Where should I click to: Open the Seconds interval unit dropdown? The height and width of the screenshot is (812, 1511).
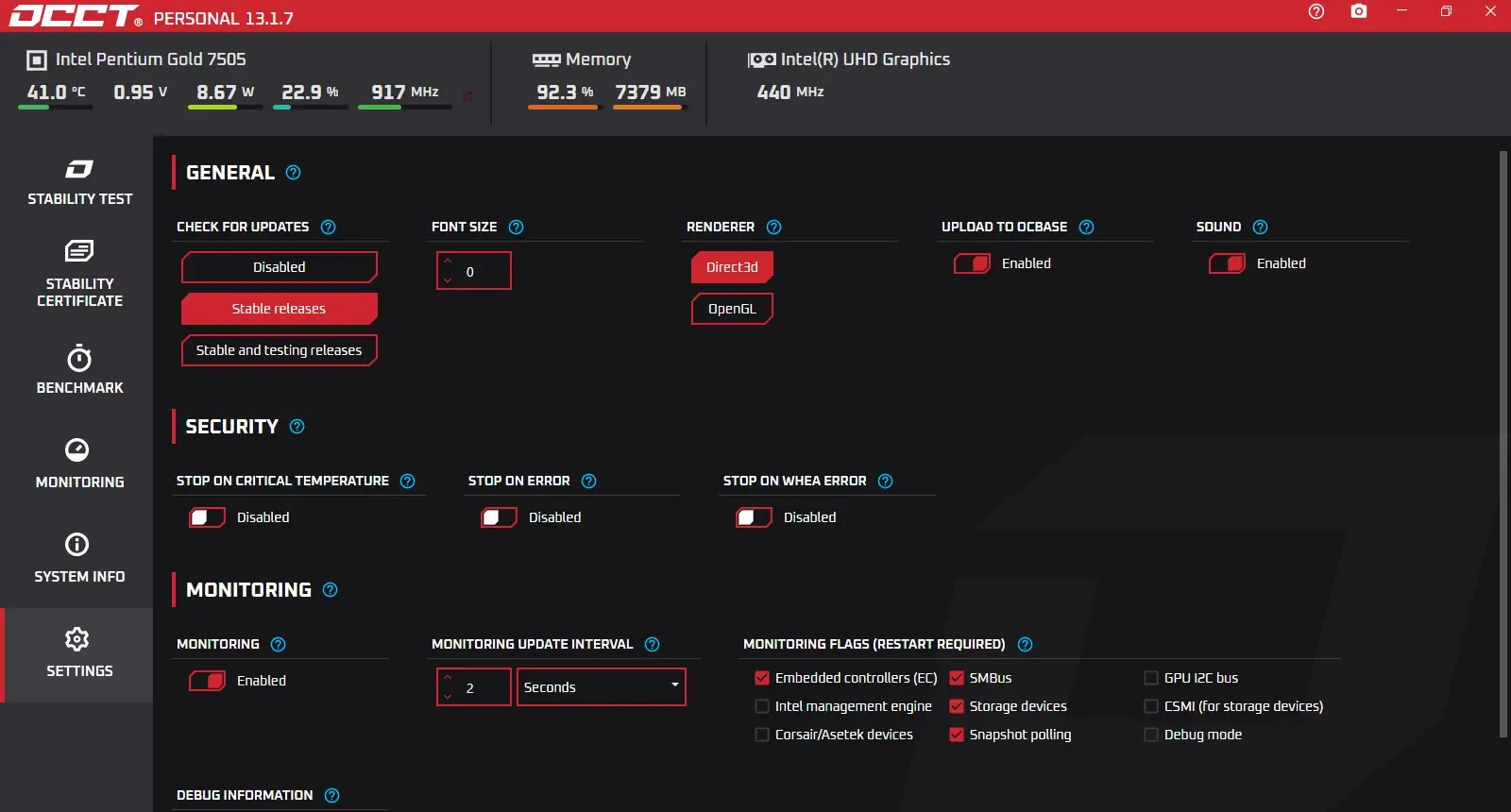click(x=602, y=687)
